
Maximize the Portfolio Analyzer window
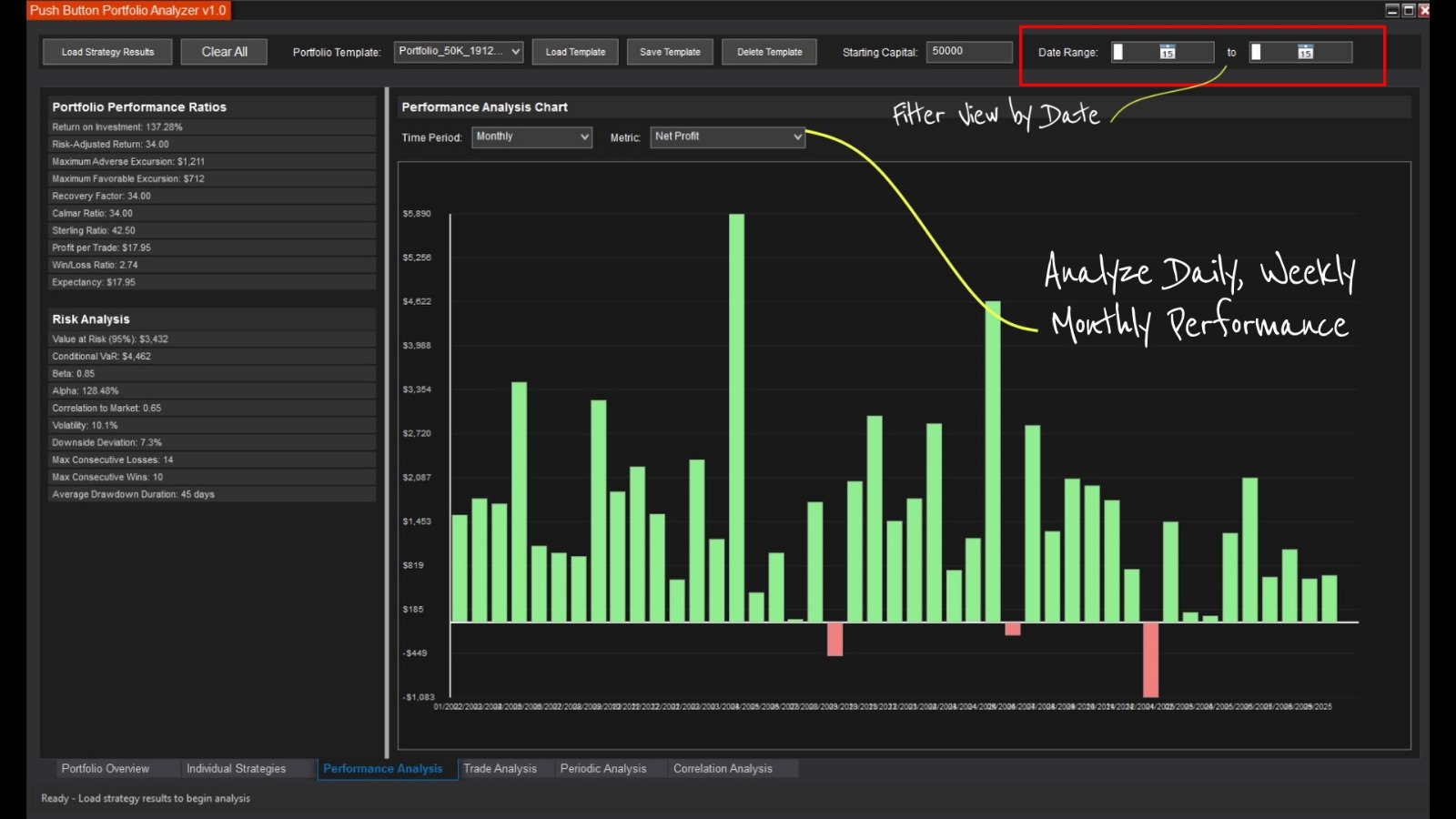[x=1409, y=10]
